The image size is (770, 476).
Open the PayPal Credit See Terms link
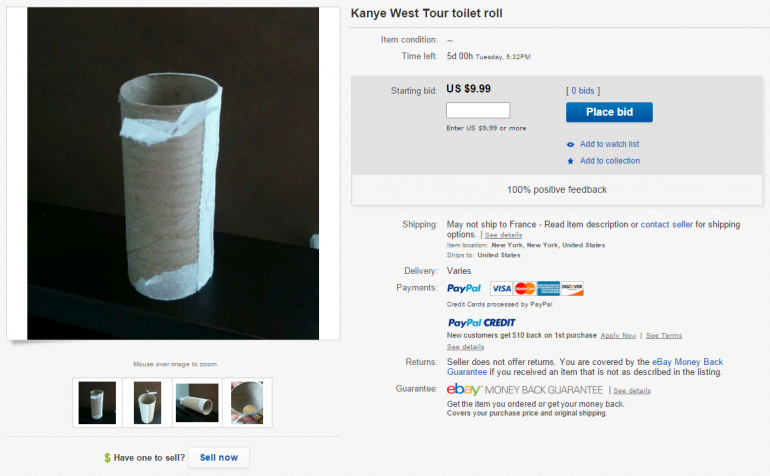(664, 336)
